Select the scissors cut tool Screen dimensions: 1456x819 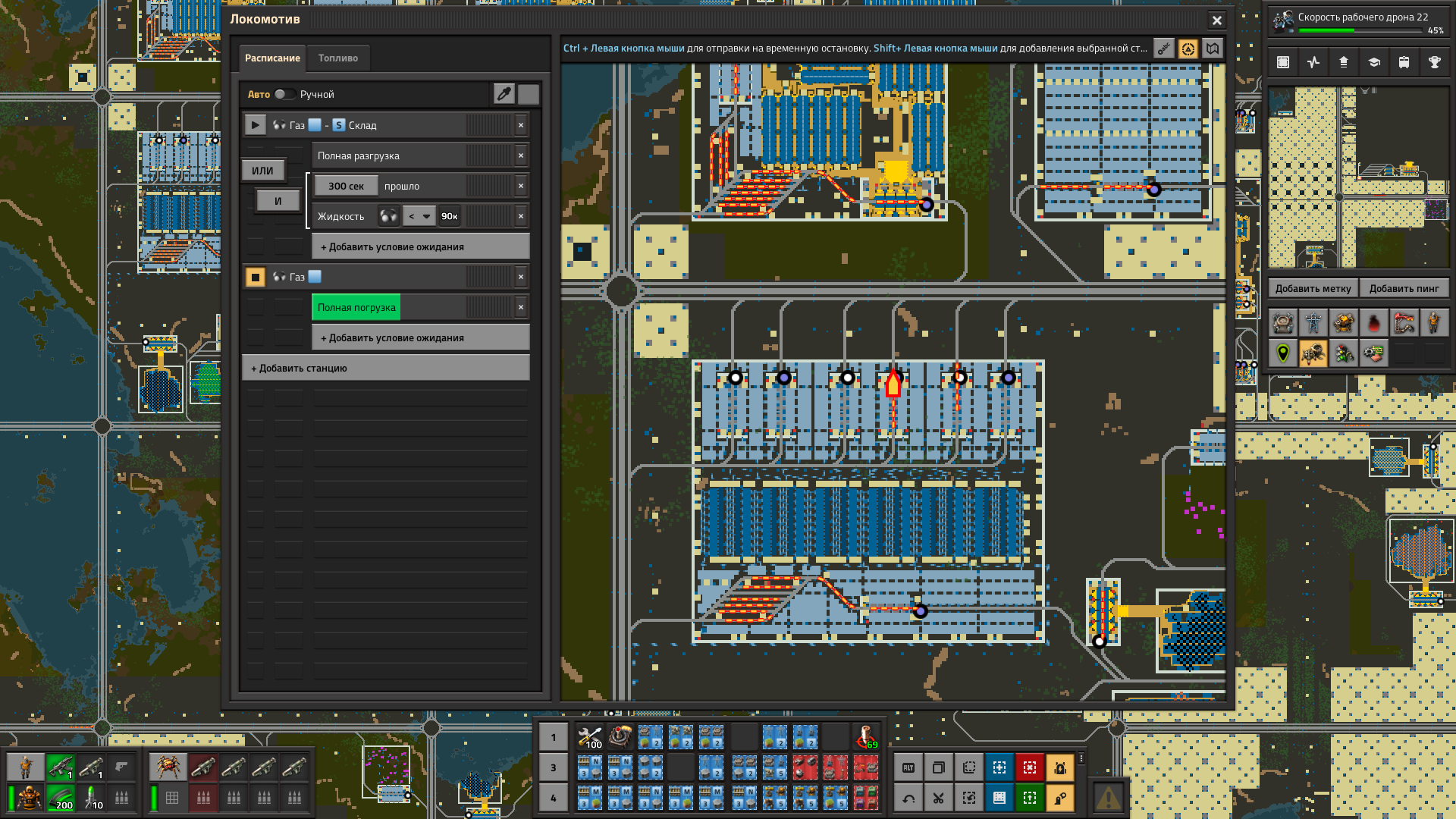point(939,798)
